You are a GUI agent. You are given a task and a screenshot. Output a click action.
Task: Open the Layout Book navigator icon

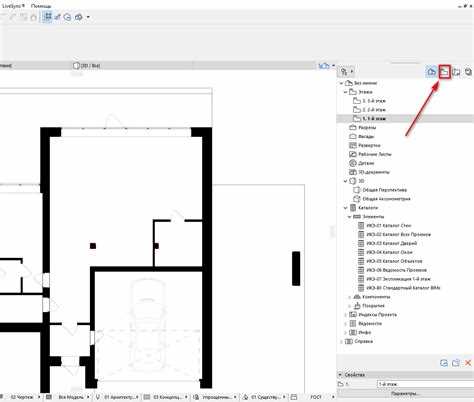[456, 72]
